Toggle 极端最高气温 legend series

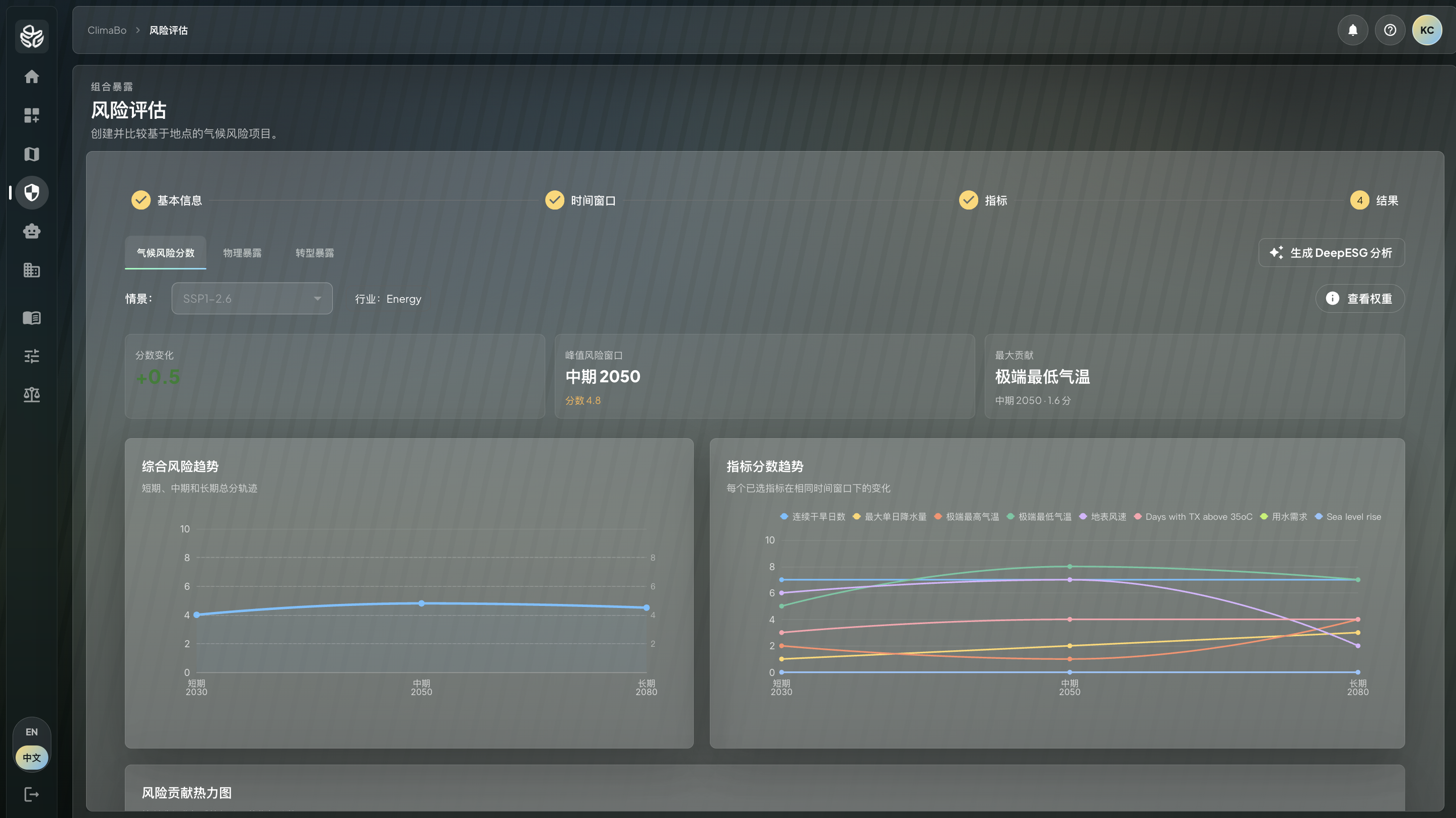click(x=967, y=517)
